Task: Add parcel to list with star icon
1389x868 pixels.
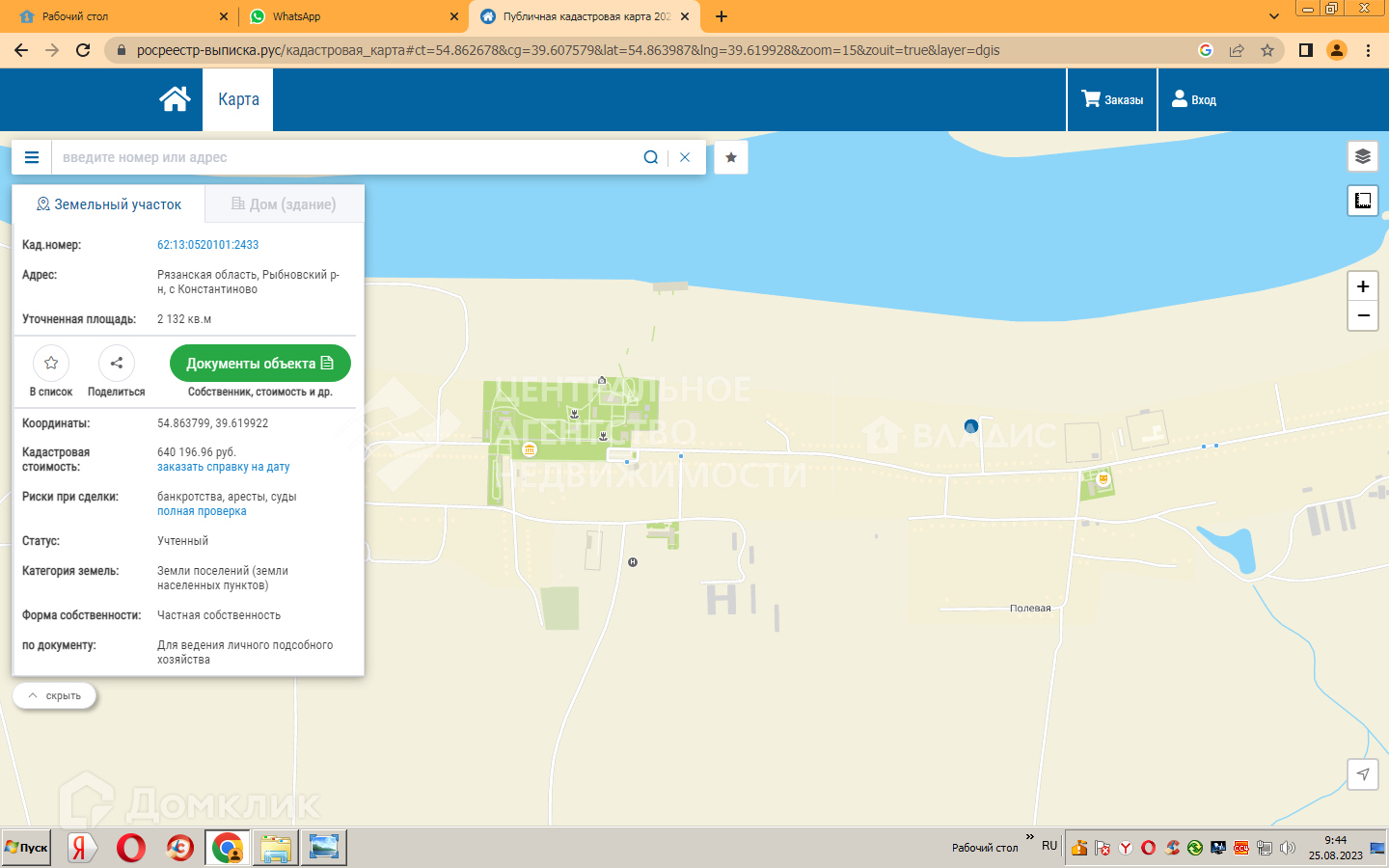Action: coord(51,364)
